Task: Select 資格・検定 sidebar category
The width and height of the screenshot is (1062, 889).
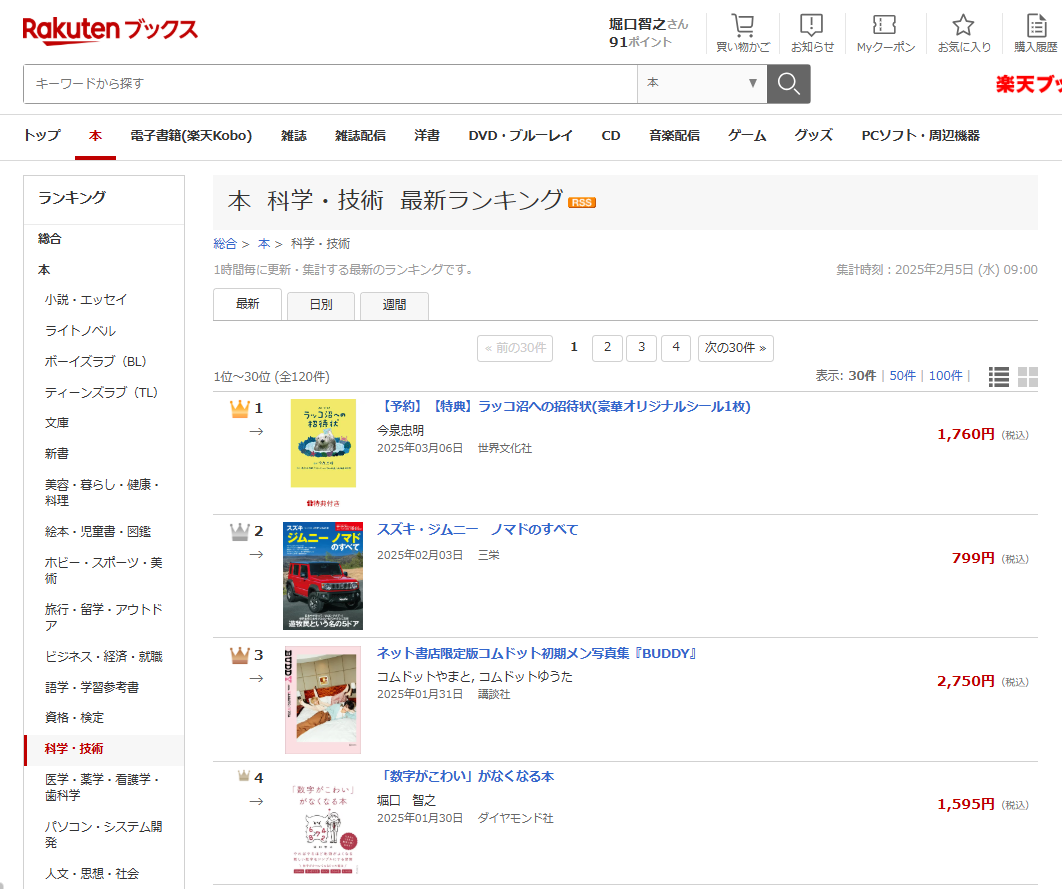Action: (x=75, y=718)
